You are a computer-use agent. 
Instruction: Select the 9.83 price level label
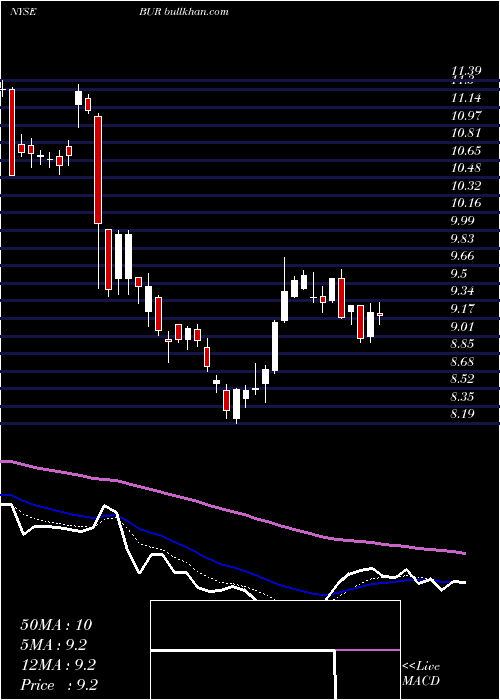click(x=463, y=238)
